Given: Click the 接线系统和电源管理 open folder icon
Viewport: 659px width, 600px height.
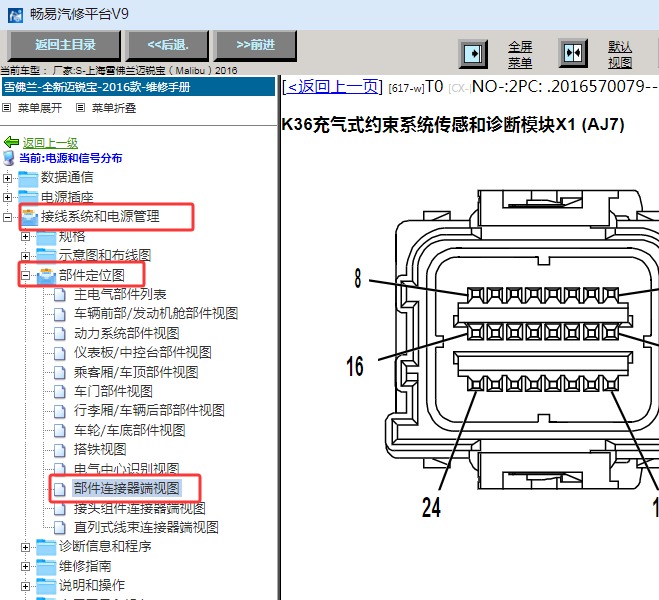Looking at the screenshot, I should tap(29, 217).
